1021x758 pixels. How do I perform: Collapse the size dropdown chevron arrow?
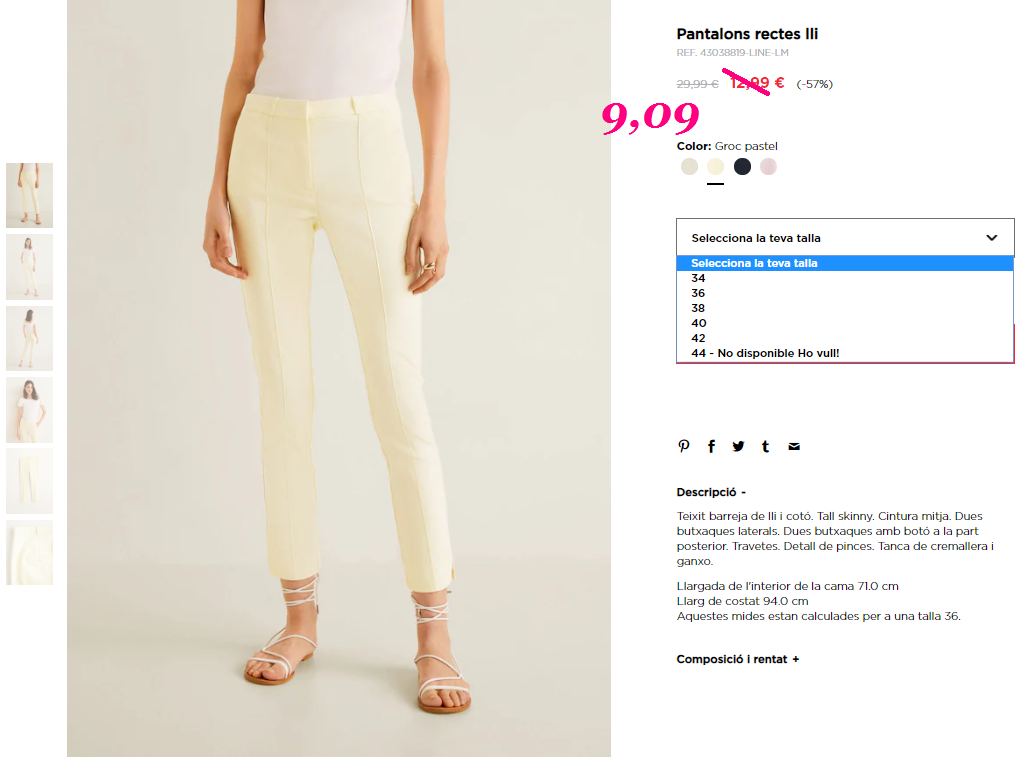pos(991,238)
